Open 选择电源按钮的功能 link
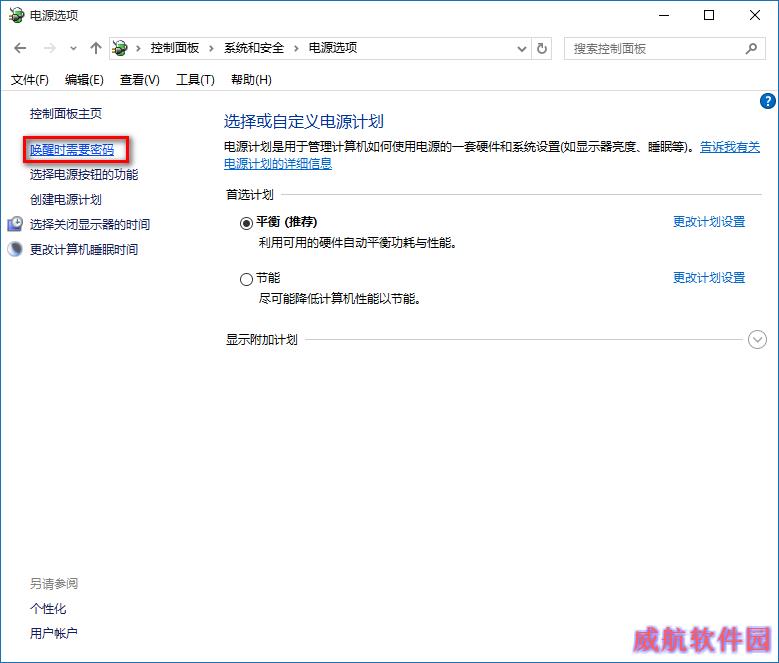The width and height of the screenshot is (779, 663). tap(84, 174)
